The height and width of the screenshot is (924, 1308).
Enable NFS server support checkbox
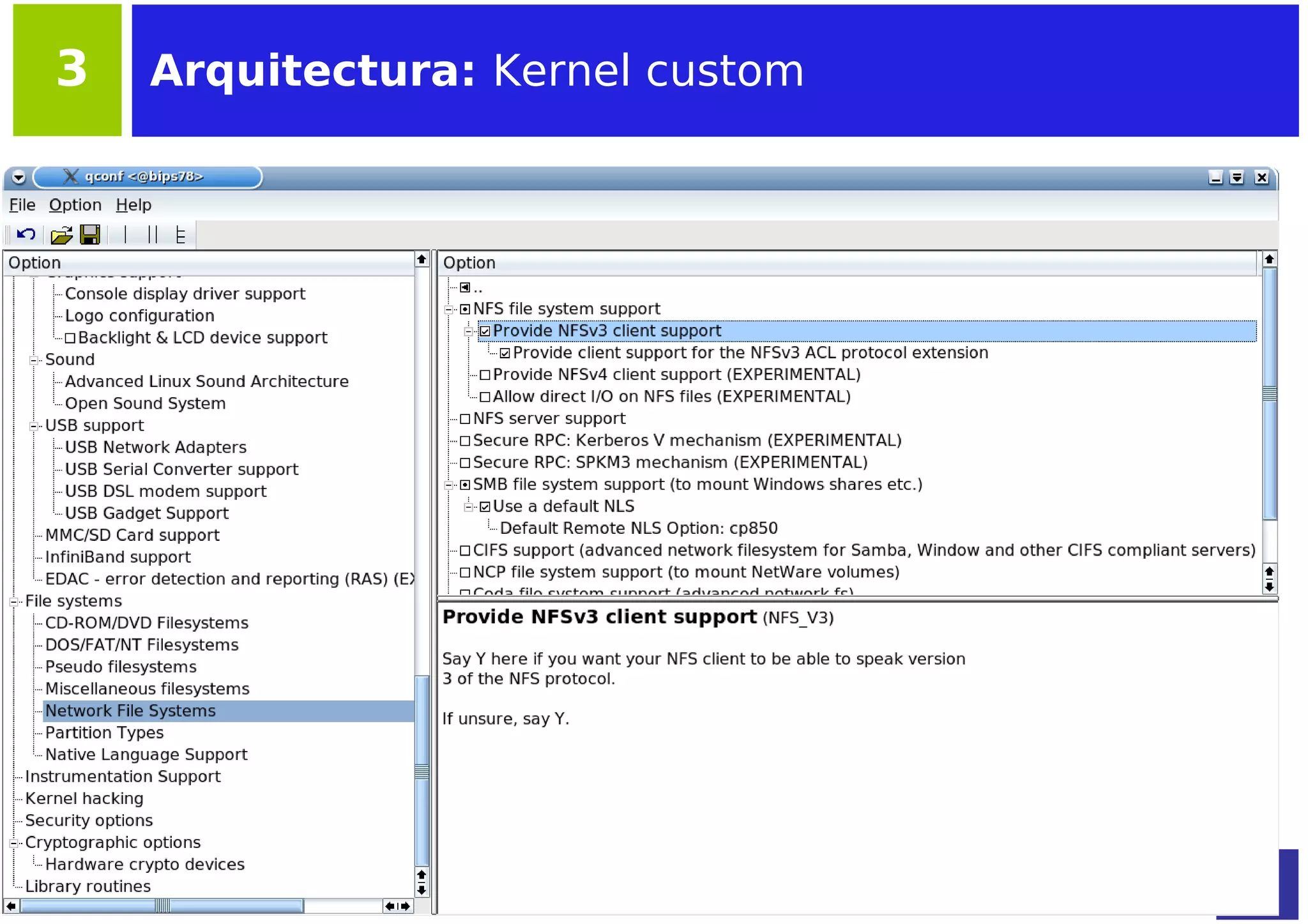coord(465,419)
